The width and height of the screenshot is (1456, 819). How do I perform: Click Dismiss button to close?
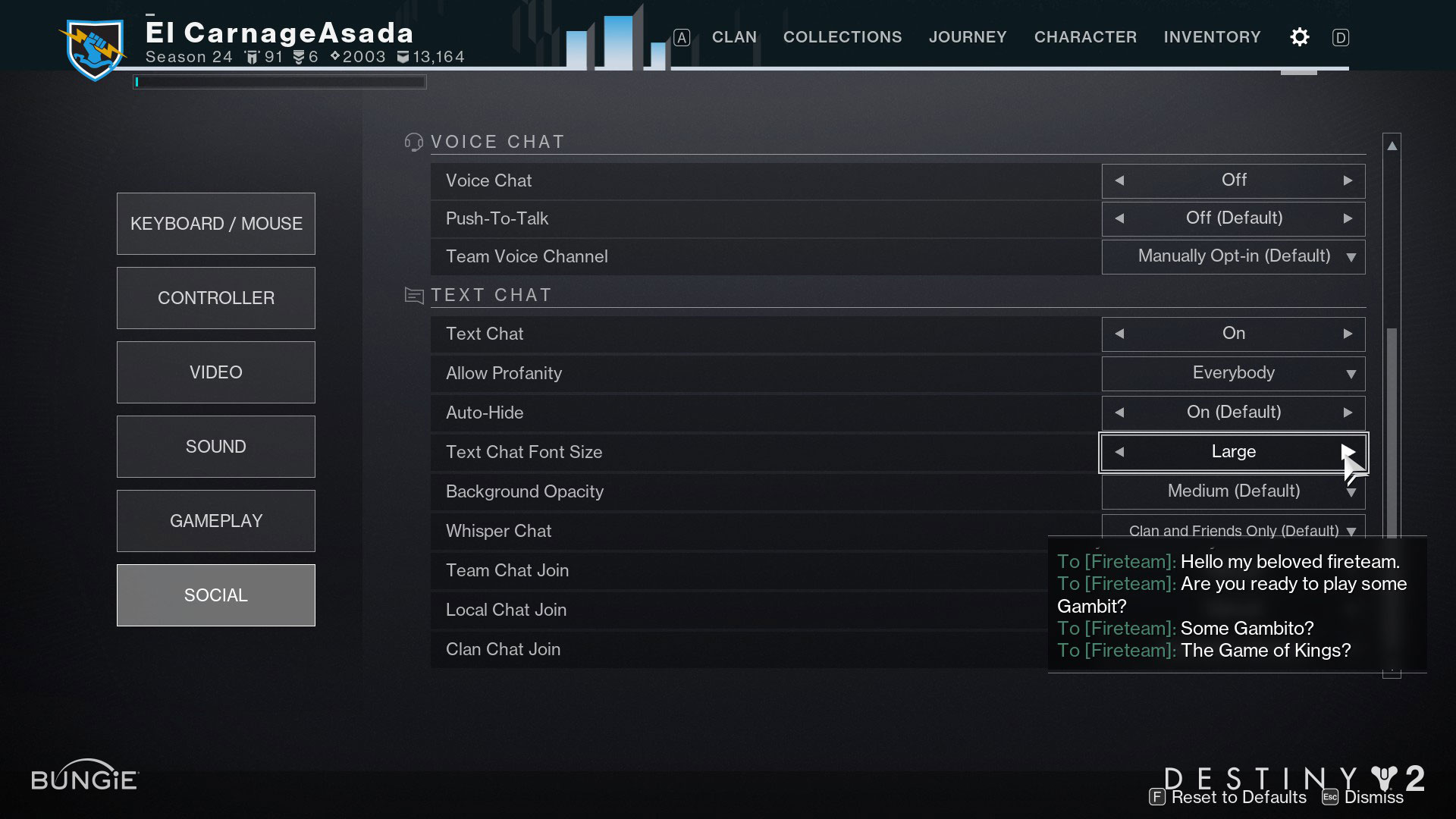tap(1375, 797)
